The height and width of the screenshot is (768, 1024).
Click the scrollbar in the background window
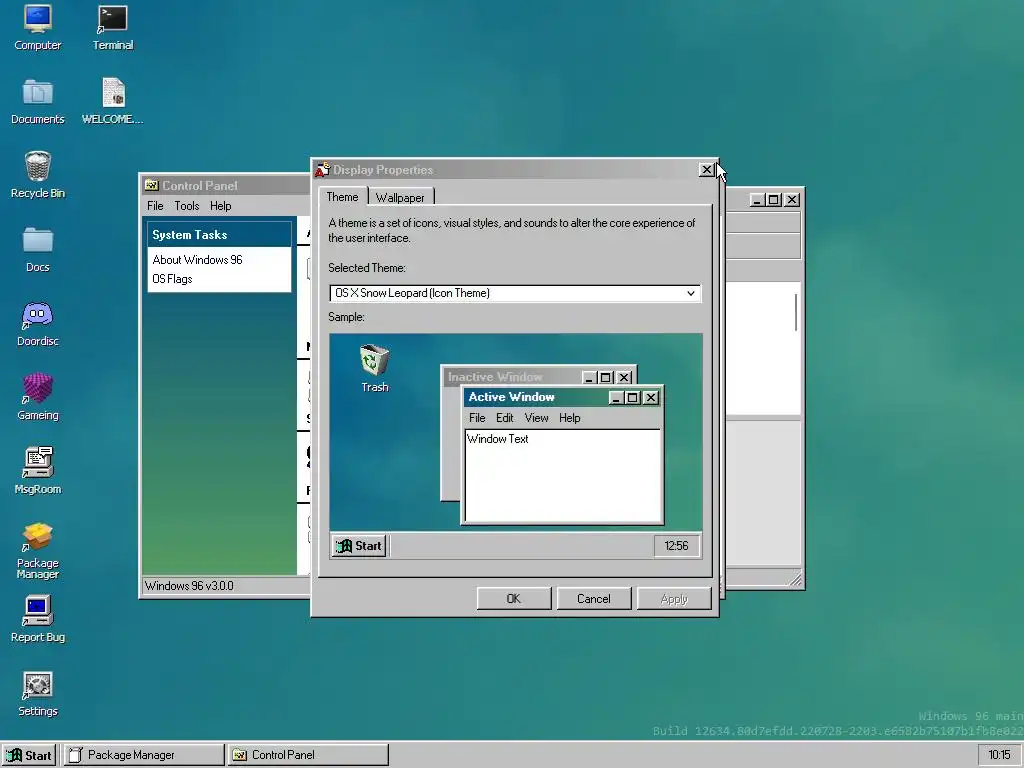click(x=795, y=312)
